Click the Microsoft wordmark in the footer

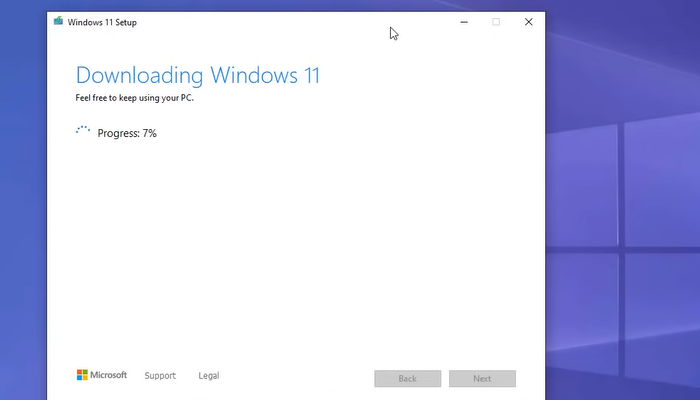[x=109, y=375]
